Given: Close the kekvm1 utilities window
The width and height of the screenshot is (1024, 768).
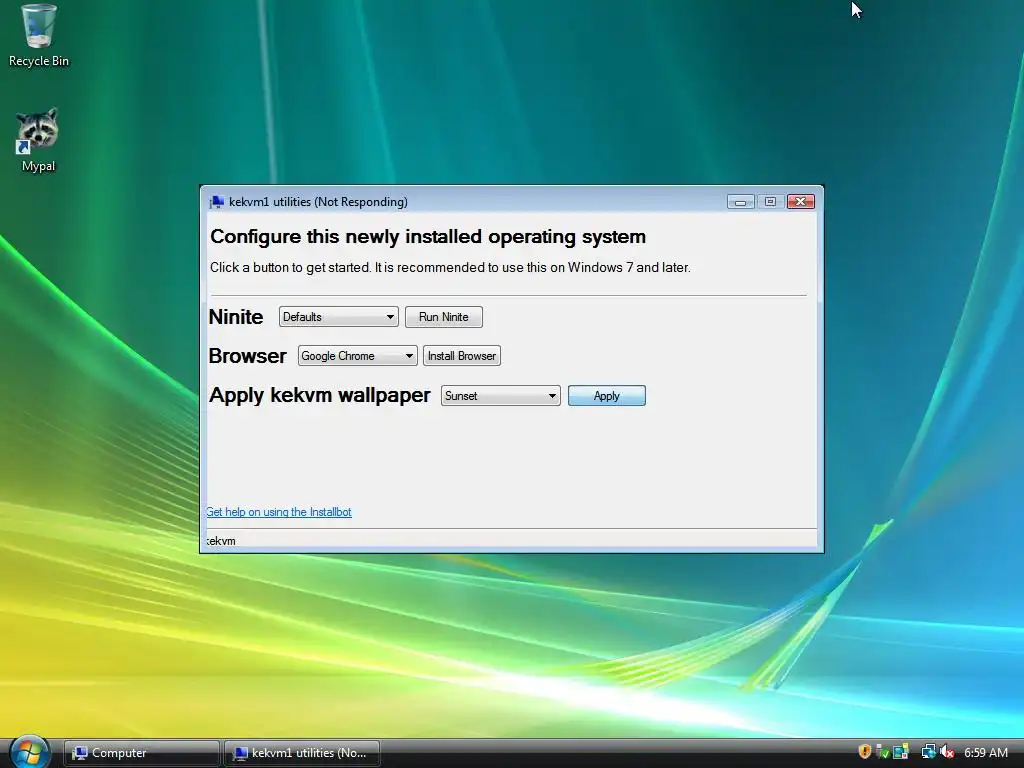Looking at the screenshot, I should (801, 202).
